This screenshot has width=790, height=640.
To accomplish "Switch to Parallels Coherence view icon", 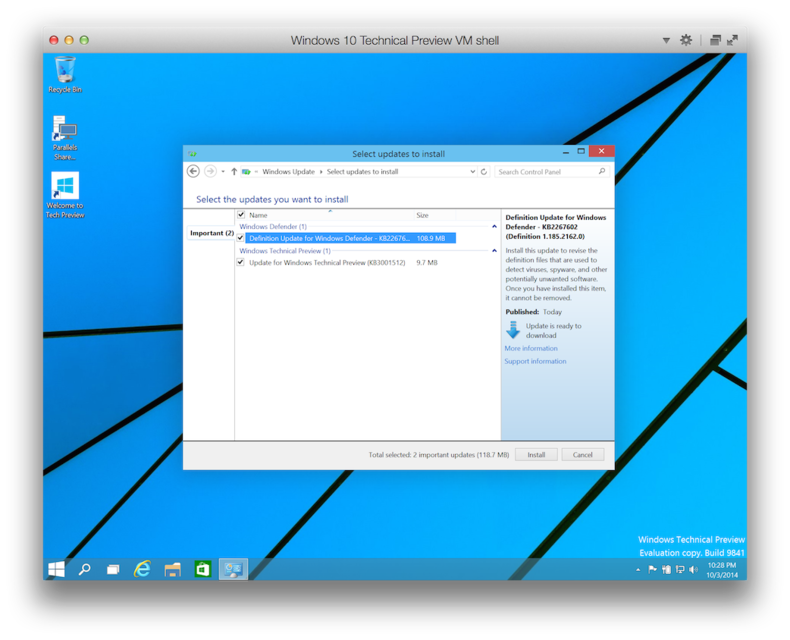I will click(715, 40).
